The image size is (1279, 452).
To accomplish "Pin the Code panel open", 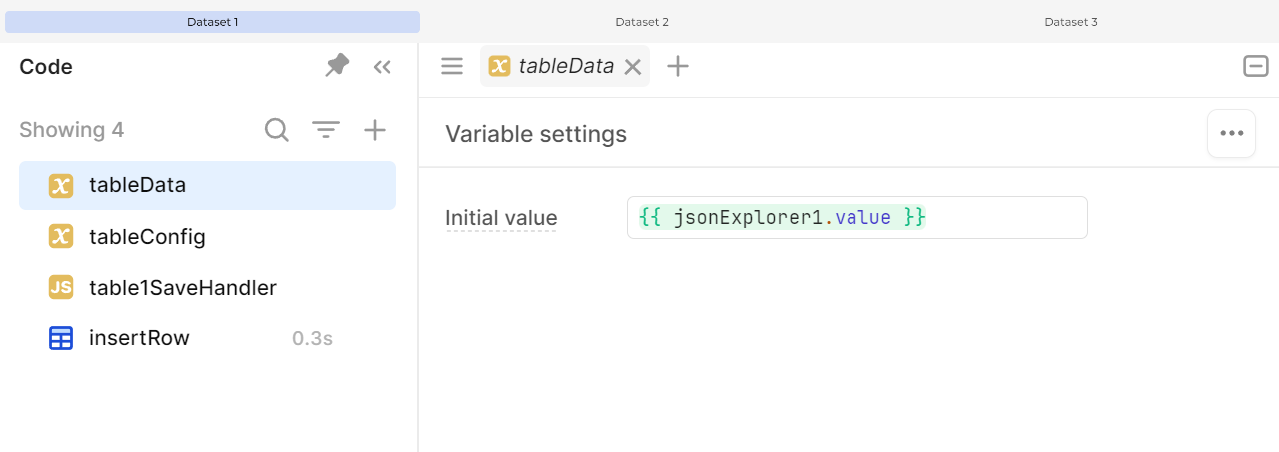I will click(x=338, y=66).
